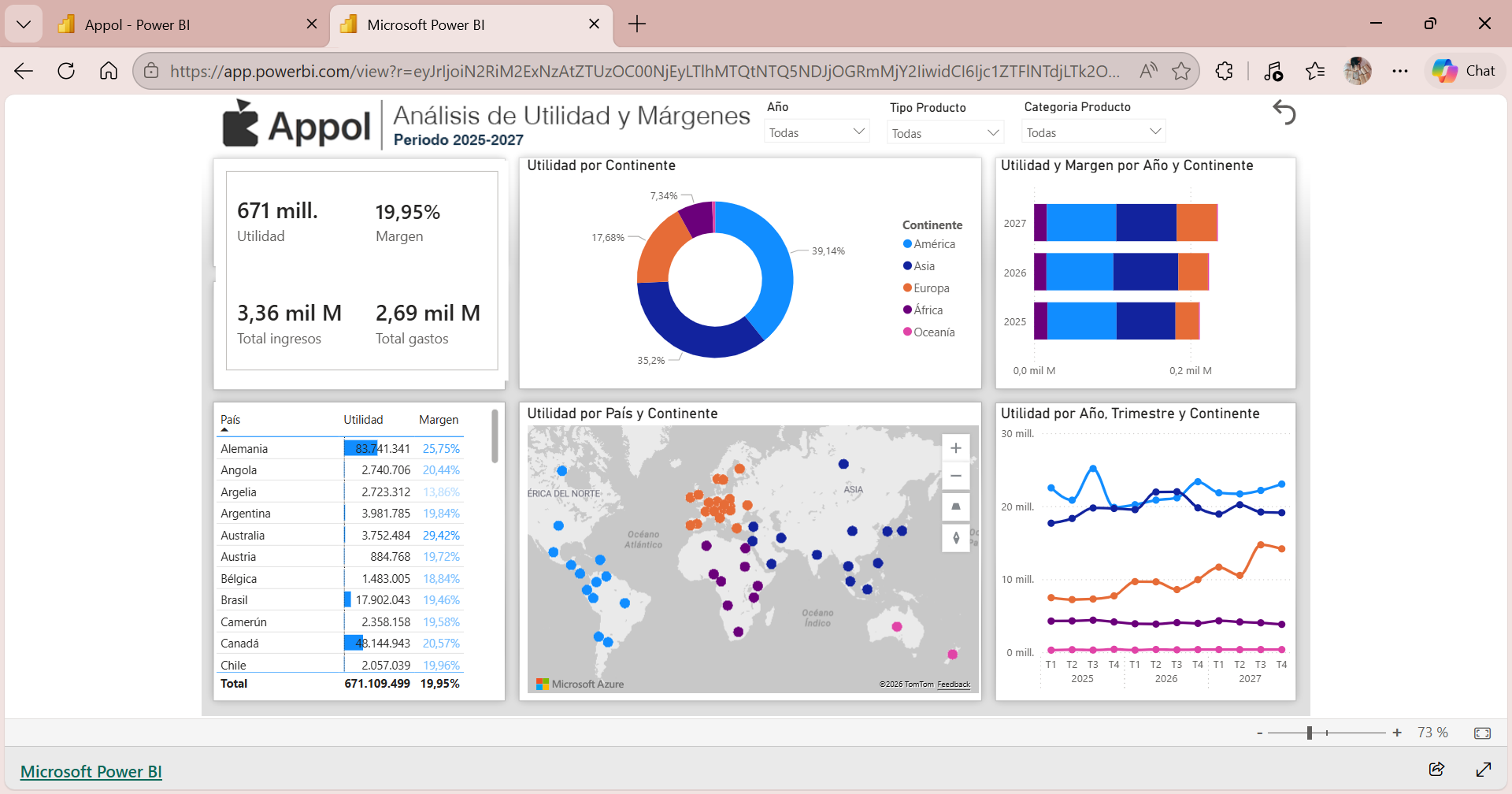Toggle the América legend item
Screen dimensions: 1512x794
click(929, 244)
